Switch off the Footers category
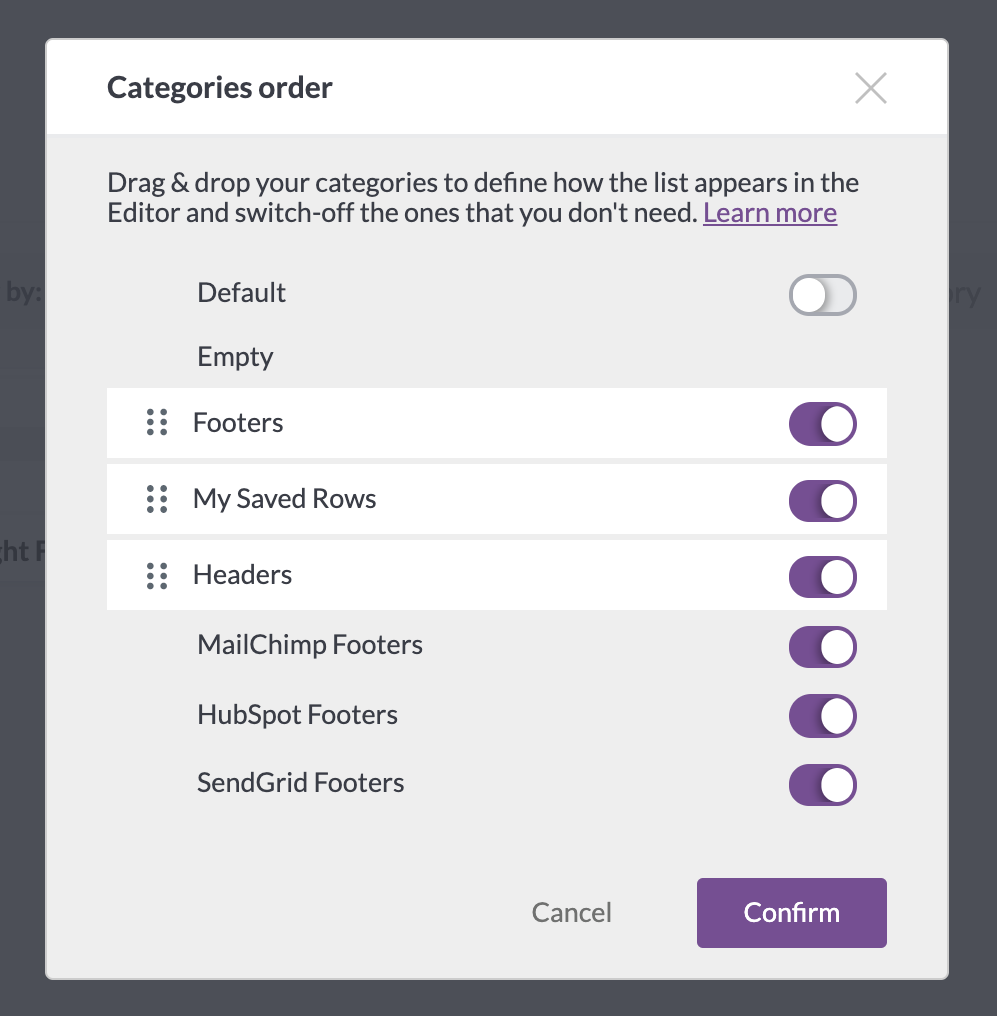The height and width of the screenshot is (1016, 997). coord(822,424)
